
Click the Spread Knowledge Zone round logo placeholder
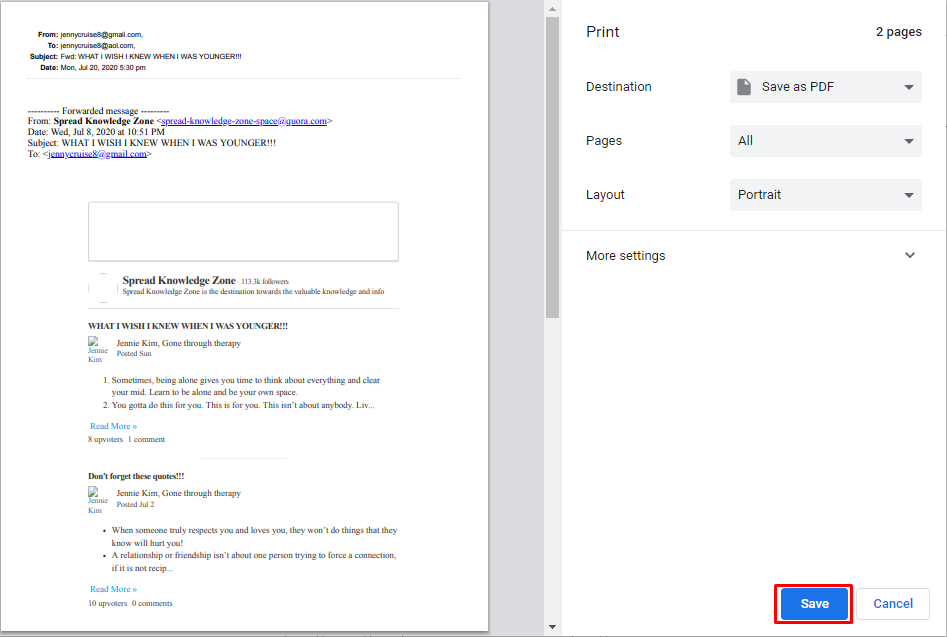[x=103, y=287]
